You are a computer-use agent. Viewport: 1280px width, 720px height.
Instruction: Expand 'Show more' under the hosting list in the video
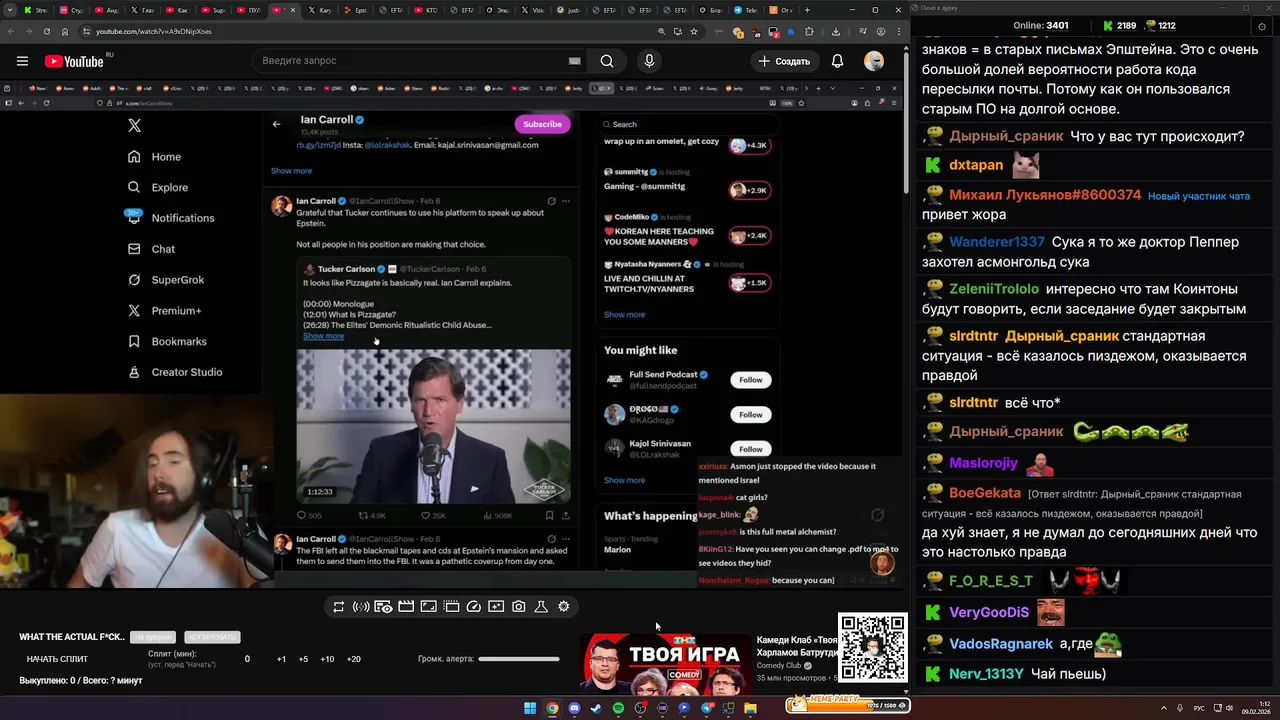(x=624, y=314)
